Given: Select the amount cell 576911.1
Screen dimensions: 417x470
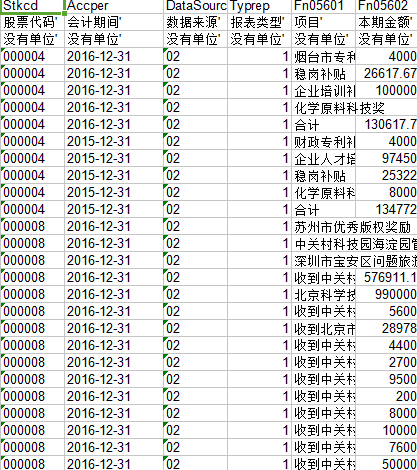Looking at the screenshot, I should coord(386,277).
